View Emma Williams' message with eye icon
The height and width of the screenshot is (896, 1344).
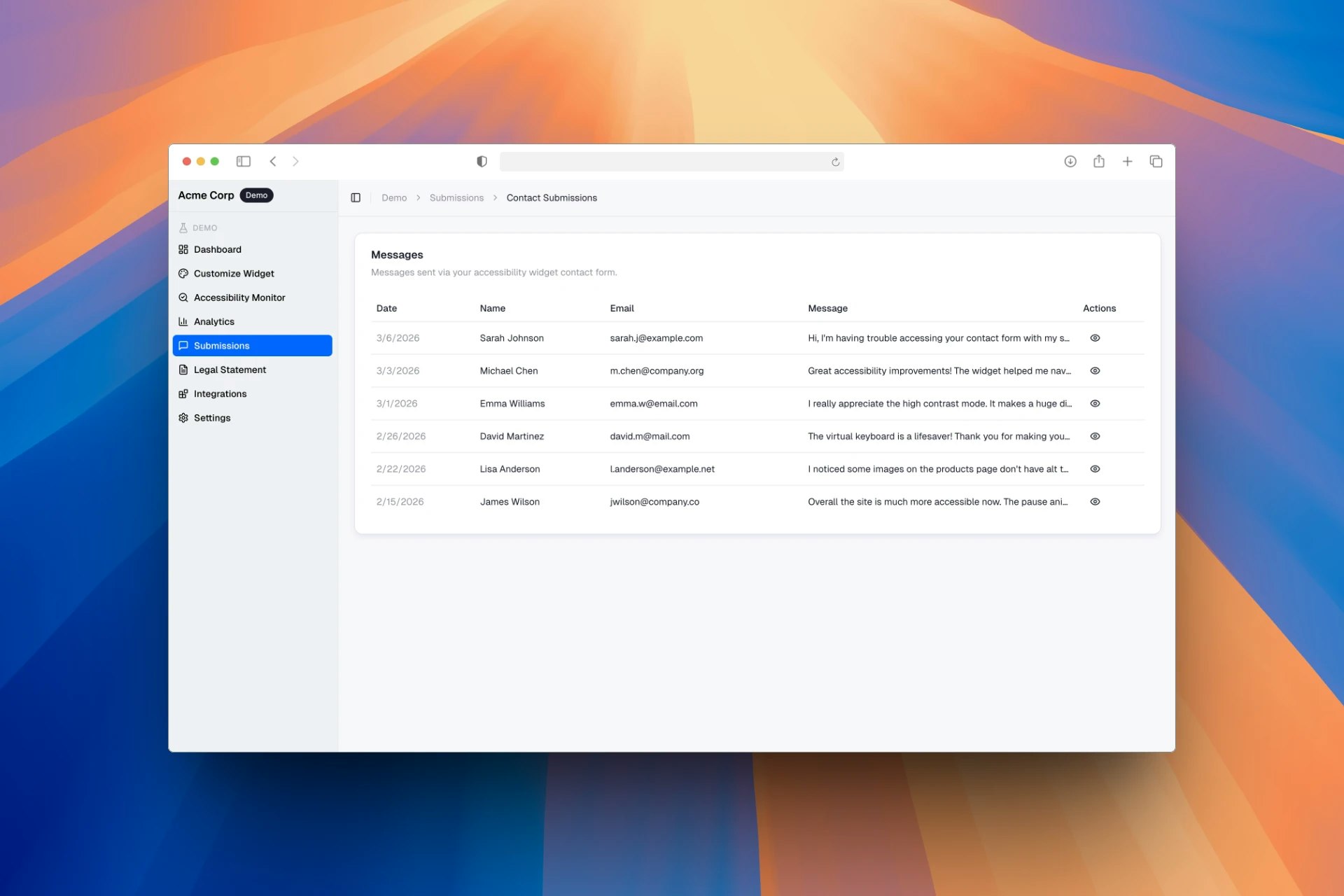[1095, 404]
